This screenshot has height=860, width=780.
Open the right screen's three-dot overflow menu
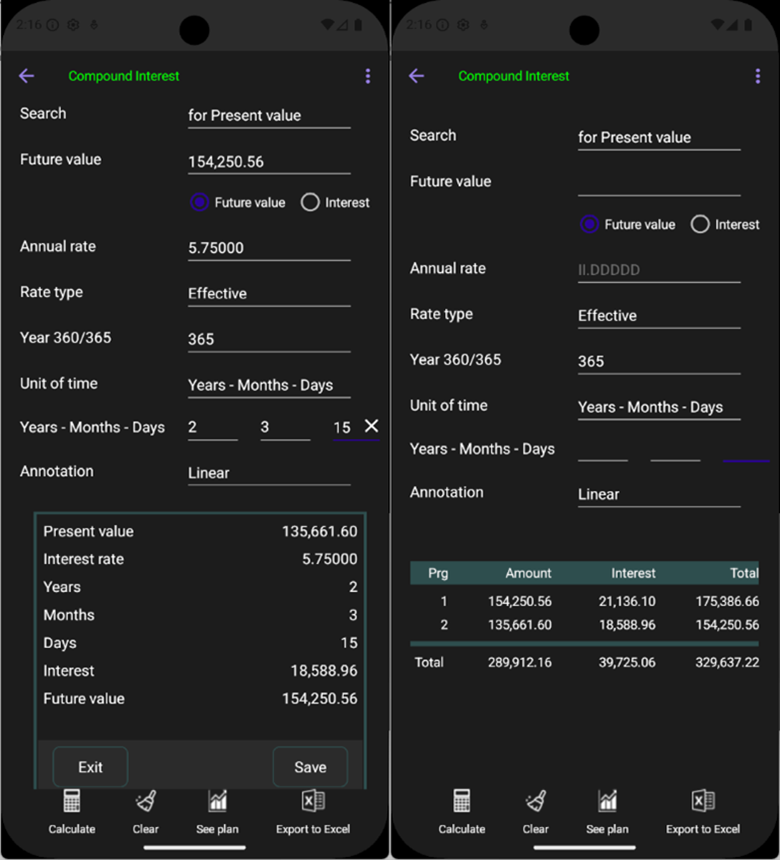pyautogui.click(x=758, y=76)
